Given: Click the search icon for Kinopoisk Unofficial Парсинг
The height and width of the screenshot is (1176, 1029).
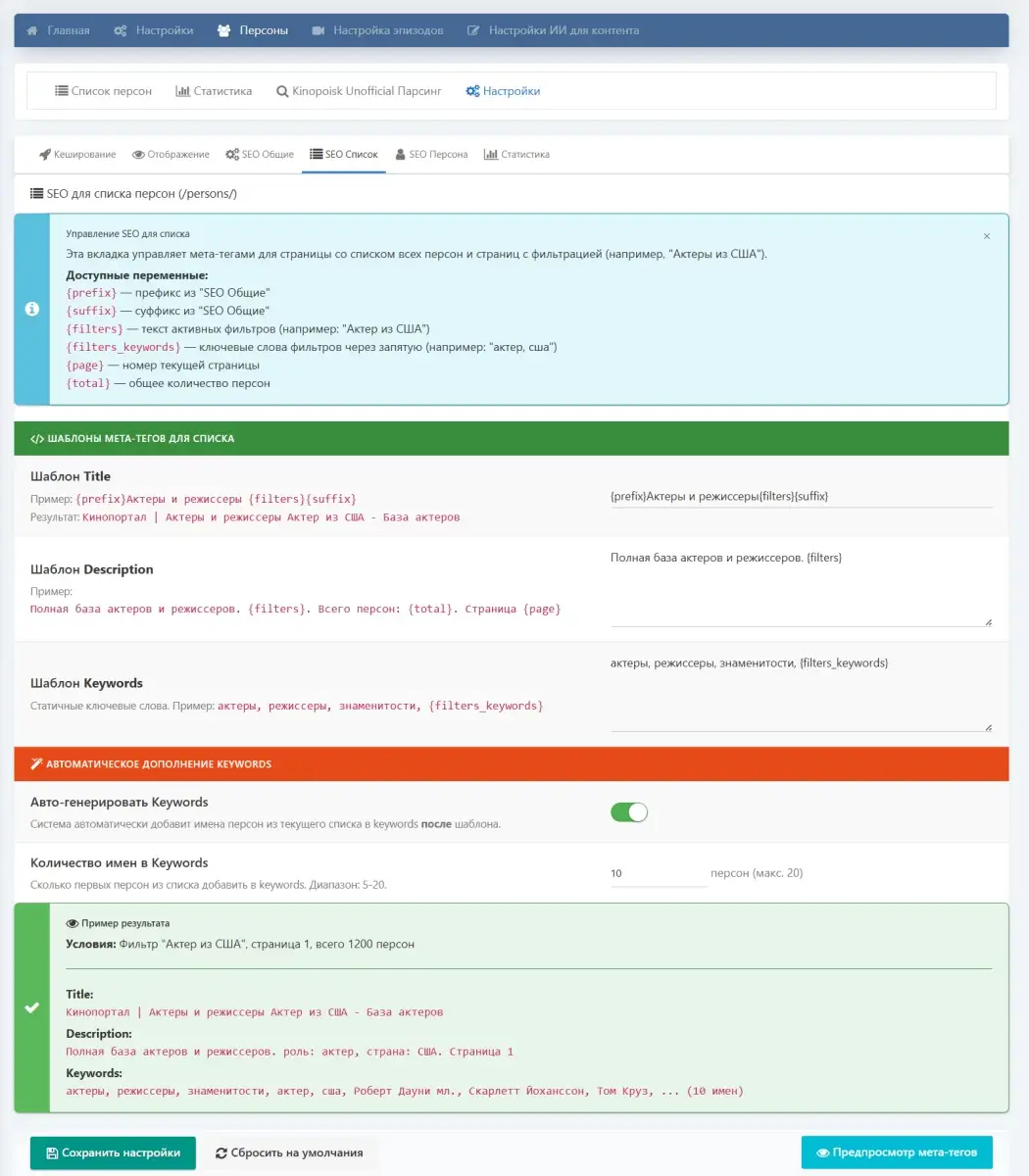Looking at the screenshot, I should 282,91.
